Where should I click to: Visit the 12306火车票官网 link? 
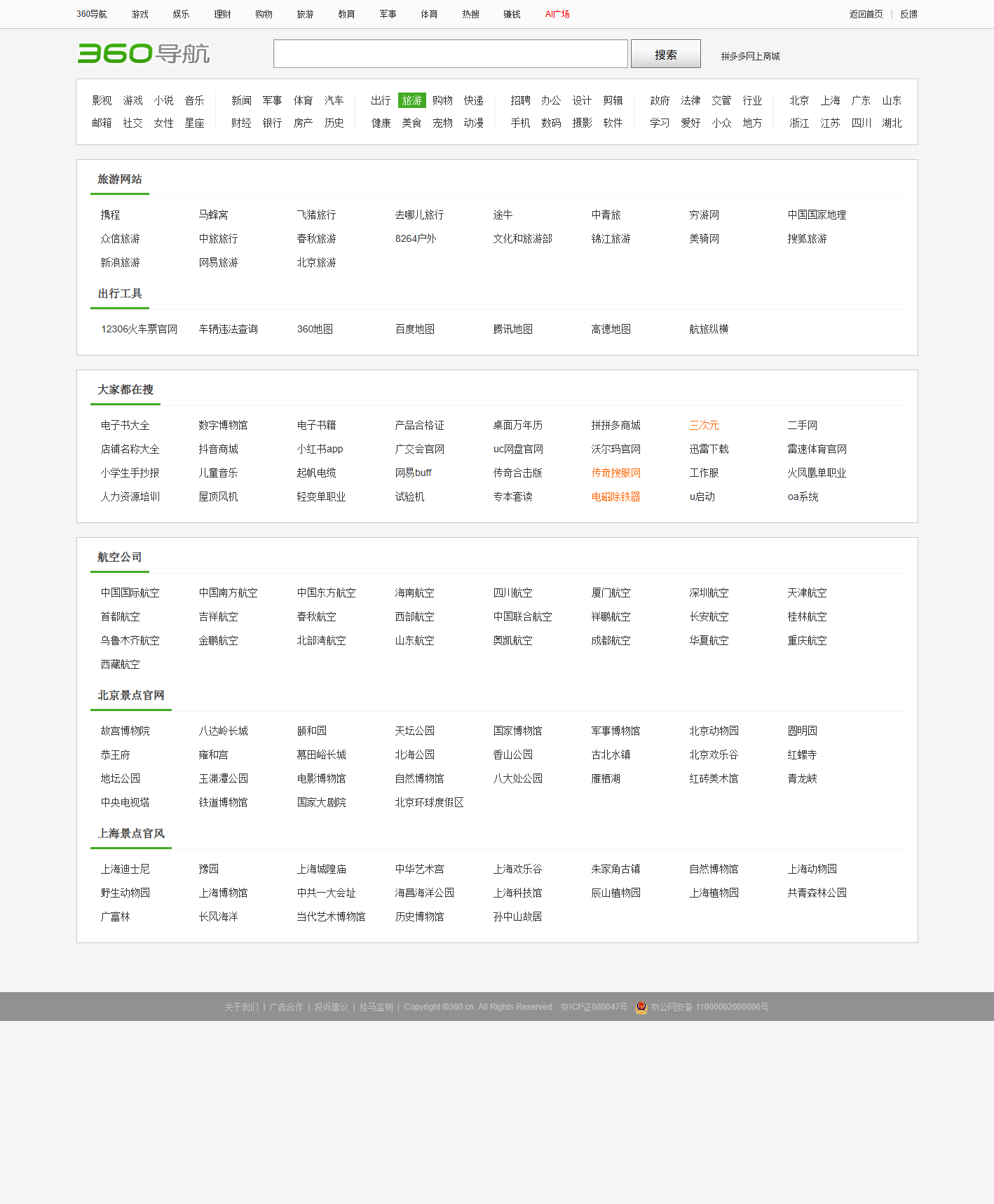pos(139,329)
